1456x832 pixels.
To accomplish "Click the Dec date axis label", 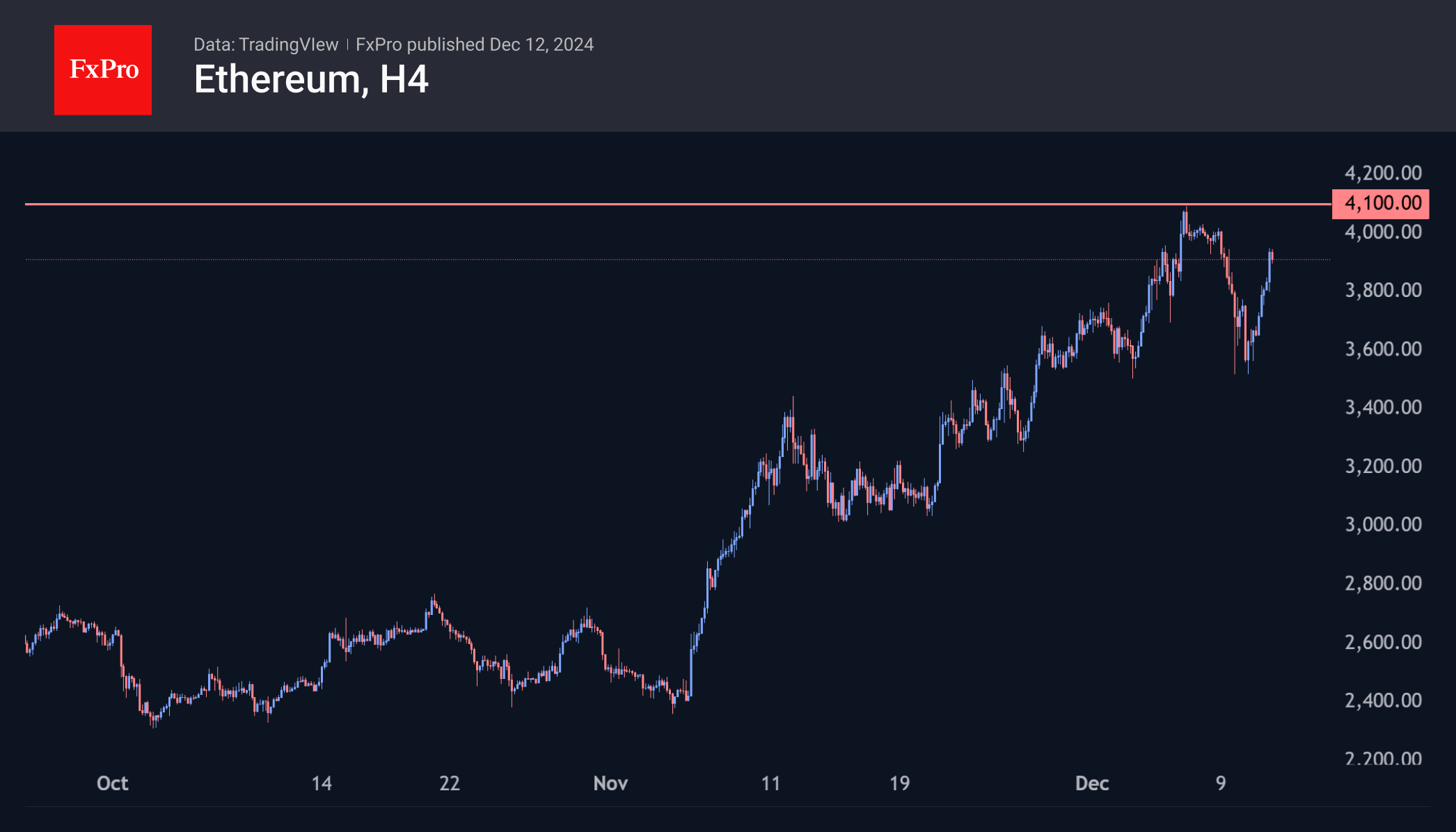I will click(1091, 783).
